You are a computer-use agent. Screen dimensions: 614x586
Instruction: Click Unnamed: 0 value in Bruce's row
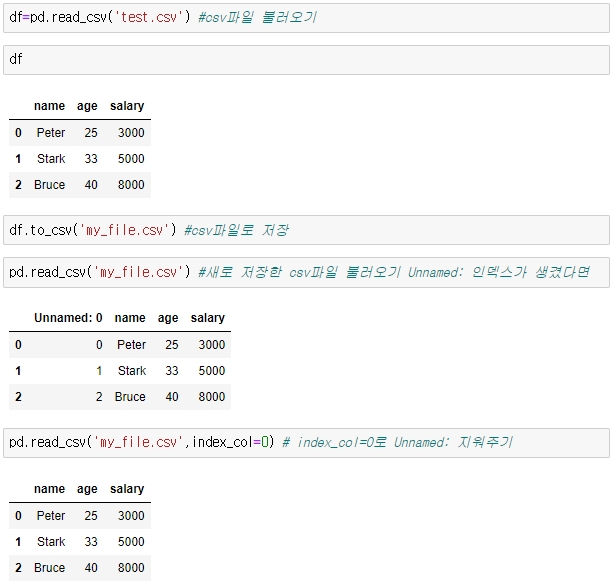click(x=99, y=396)
